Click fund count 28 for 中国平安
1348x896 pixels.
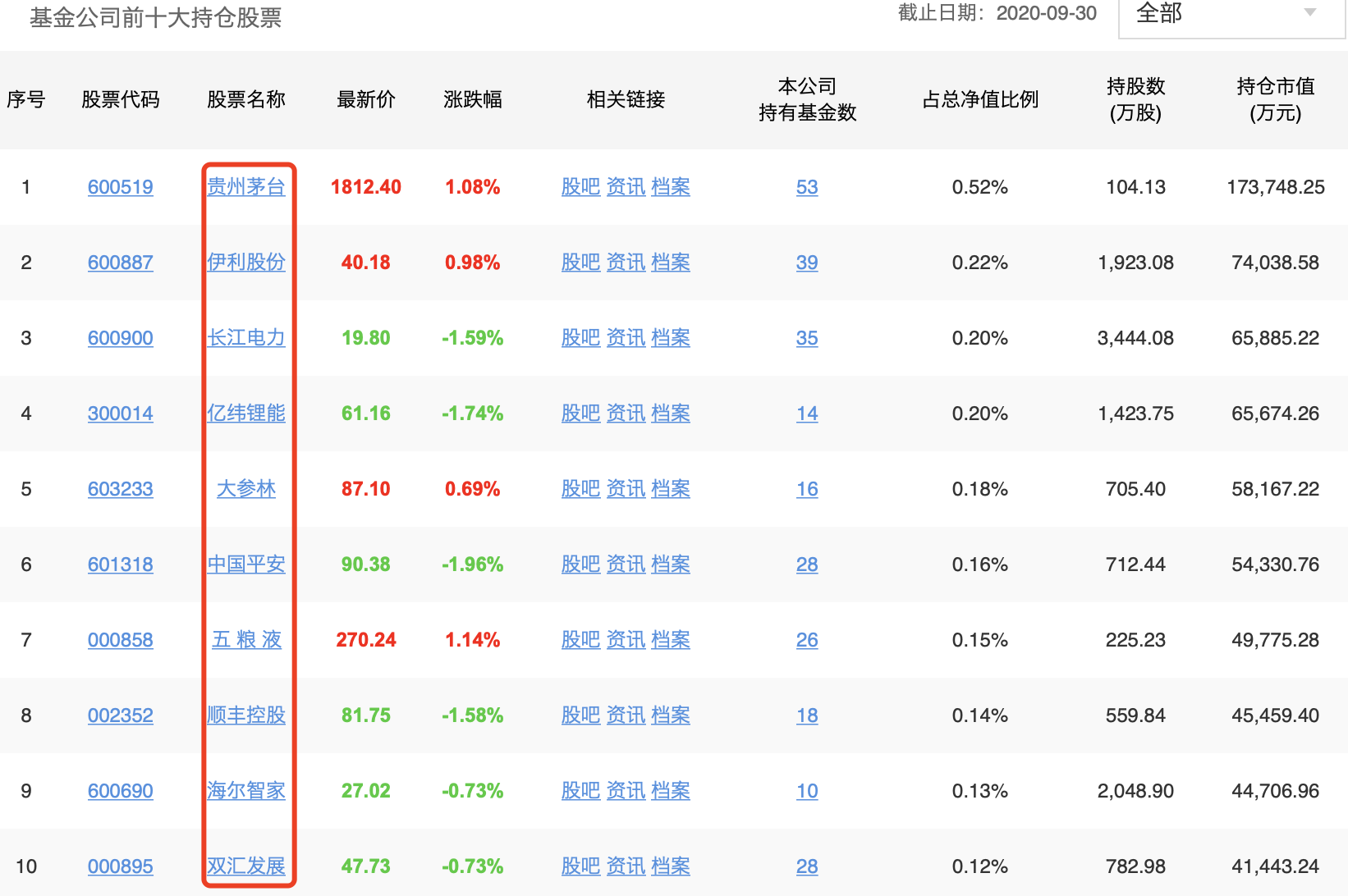(807, 565)
